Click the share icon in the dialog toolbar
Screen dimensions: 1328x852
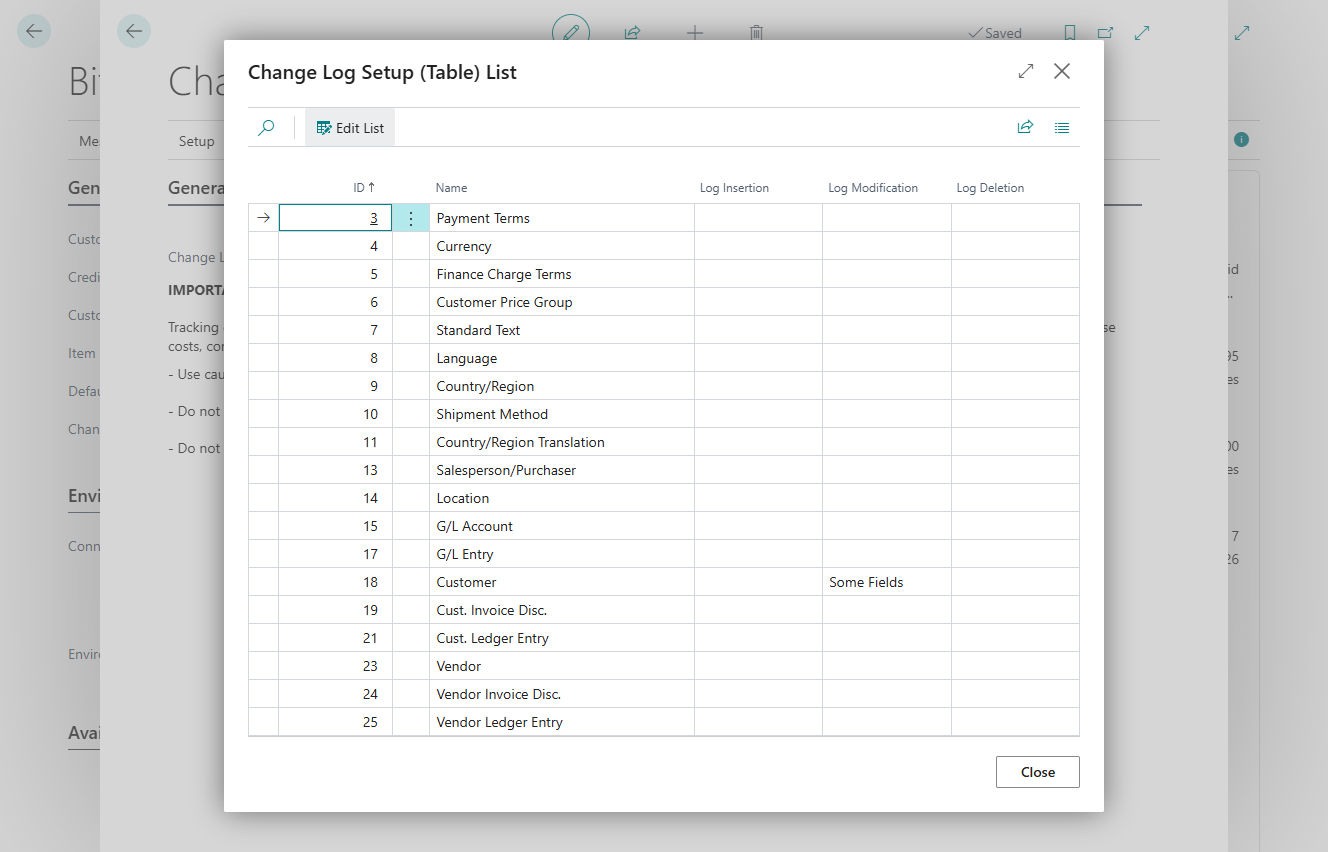coord(1025,128)
